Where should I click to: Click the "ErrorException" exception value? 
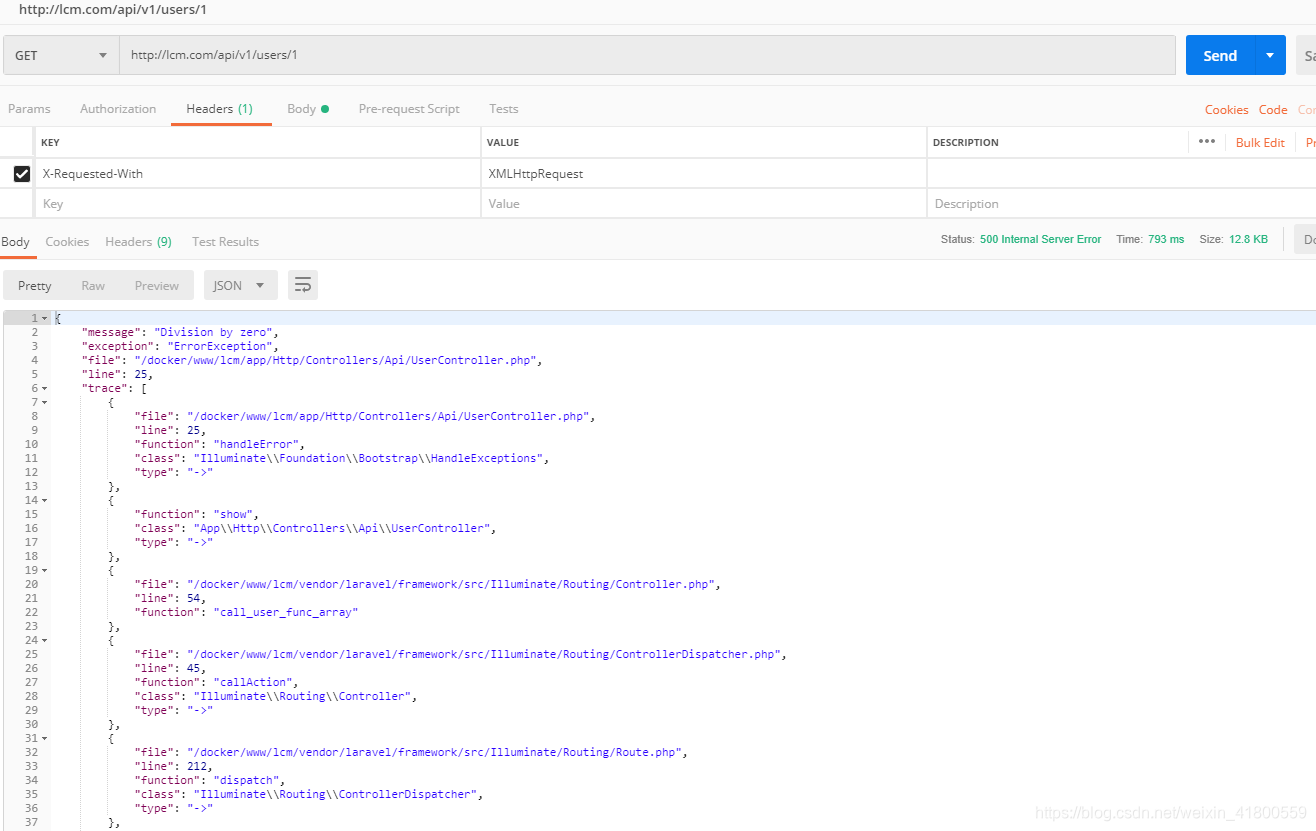click(x=219, y=346)
